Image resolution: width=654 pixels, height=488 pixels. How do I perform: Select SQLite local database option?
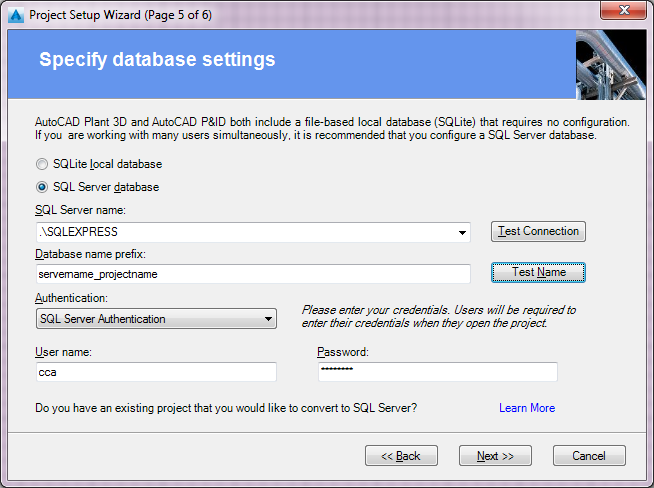point(42,164)
